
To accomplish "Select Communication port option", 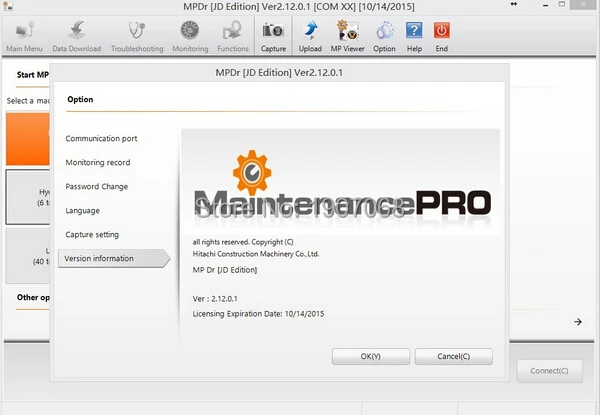I will pos(101,138).
